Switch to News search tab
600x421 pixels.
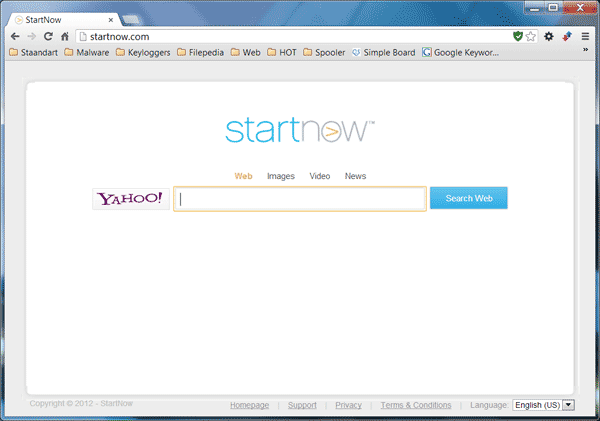[x=355, y=176]
